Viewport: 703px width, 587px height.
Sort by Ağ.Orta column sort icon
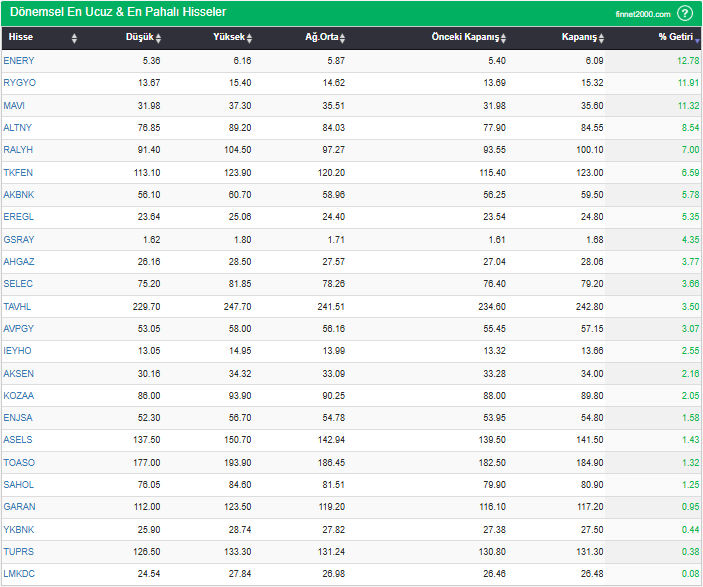(342, 38)
